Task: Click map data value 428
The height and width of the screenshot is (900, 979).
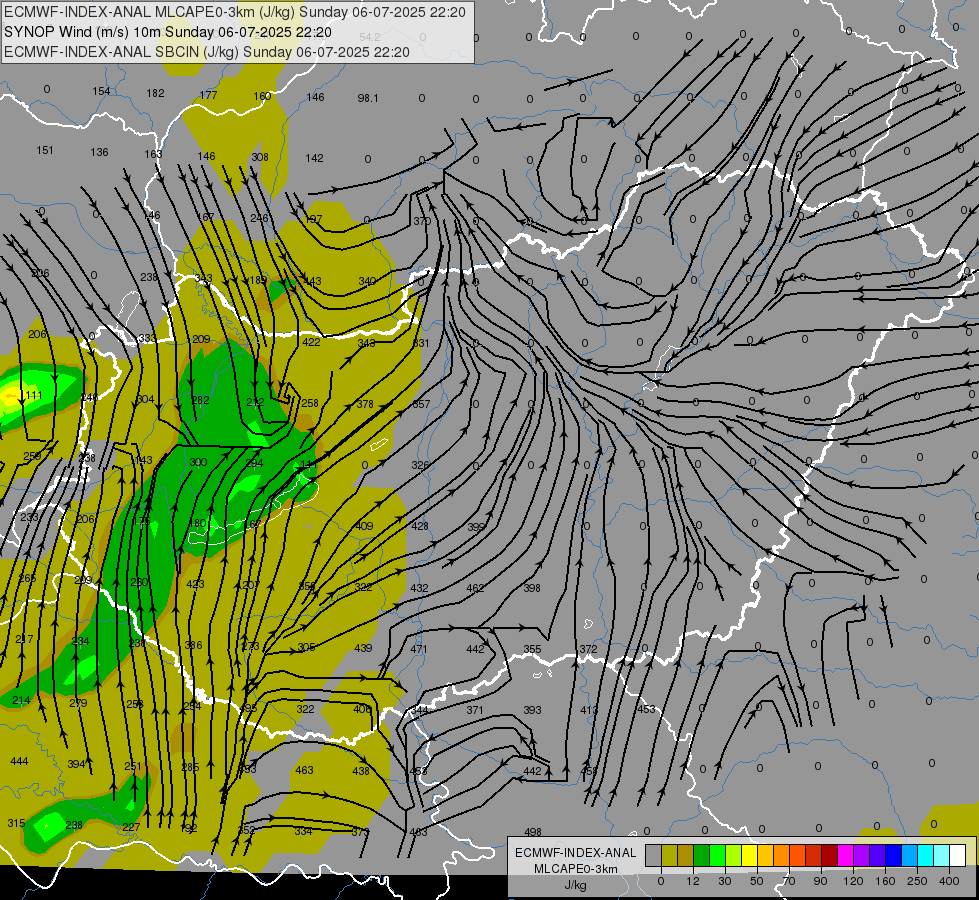Action: (420, 527)
